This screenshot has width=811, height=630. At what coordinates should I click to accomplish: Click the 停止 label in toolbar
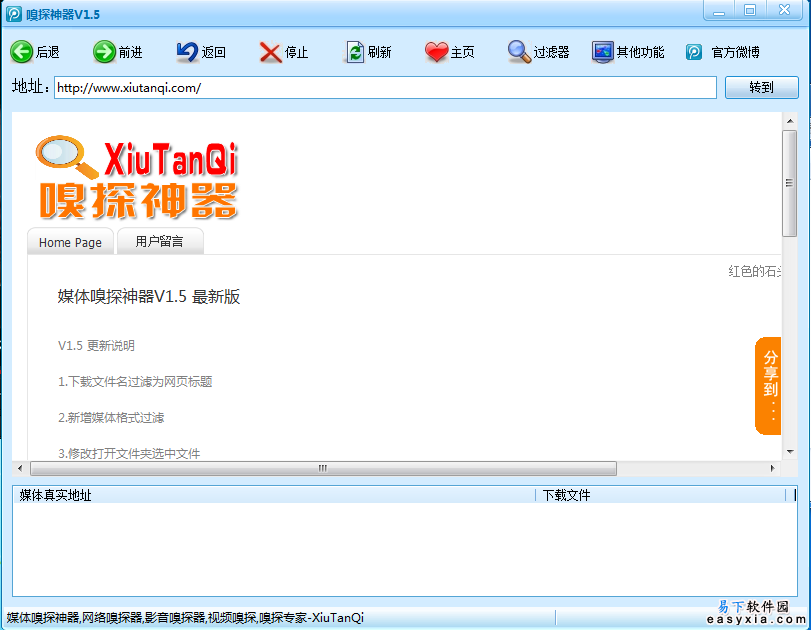point(296,52)
